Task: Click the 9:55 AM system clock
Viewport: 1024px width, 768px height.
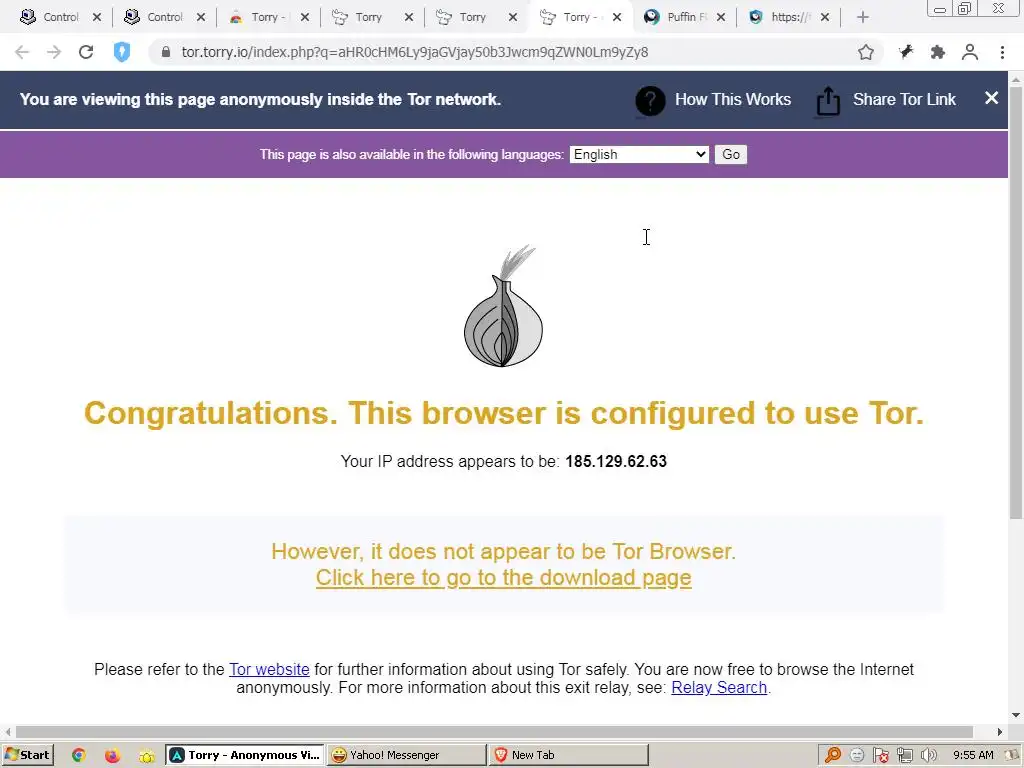Action: [x=973, y=755]
